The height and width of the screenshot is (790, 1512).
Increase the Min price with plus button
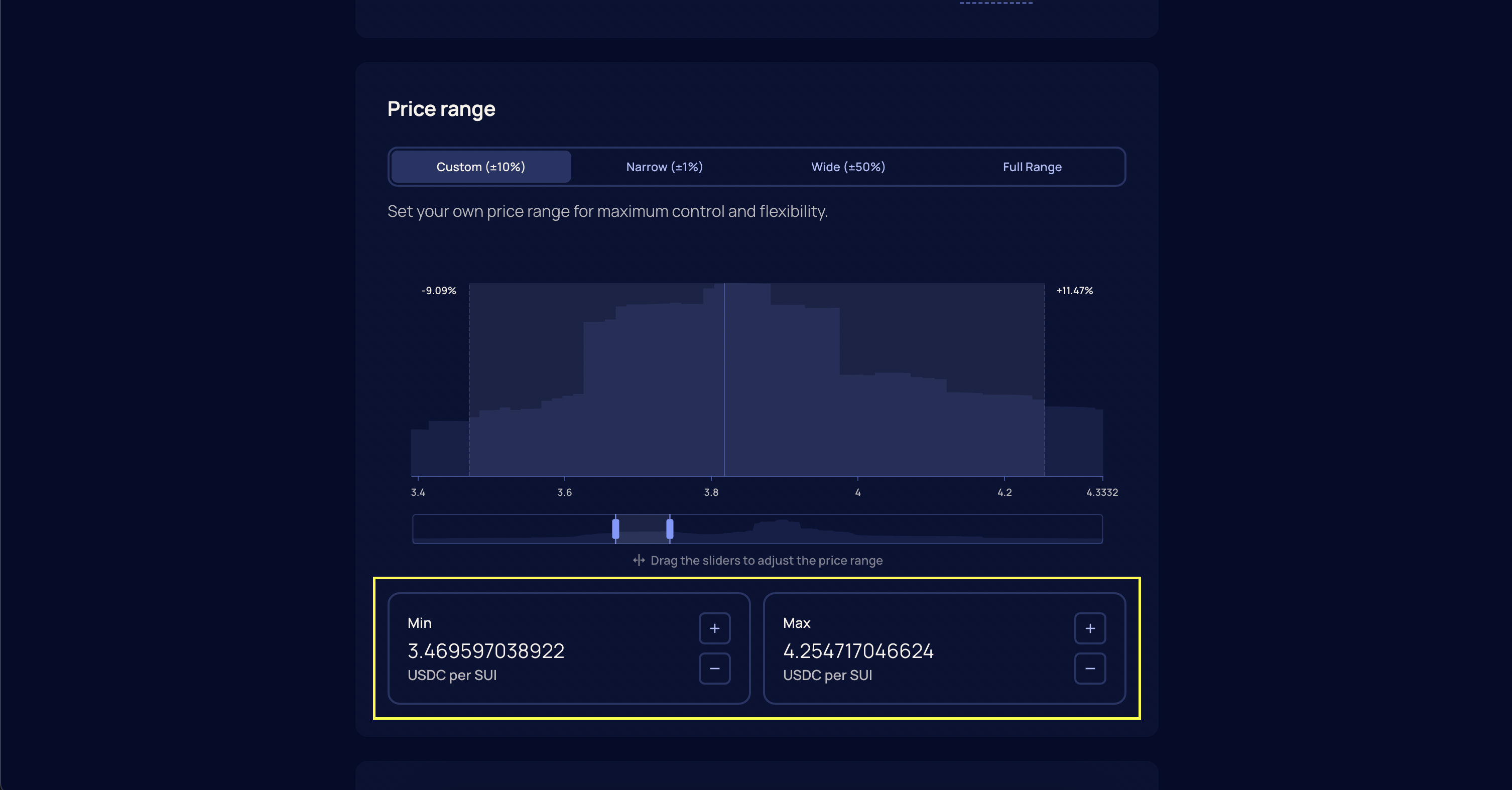[714, 628]
